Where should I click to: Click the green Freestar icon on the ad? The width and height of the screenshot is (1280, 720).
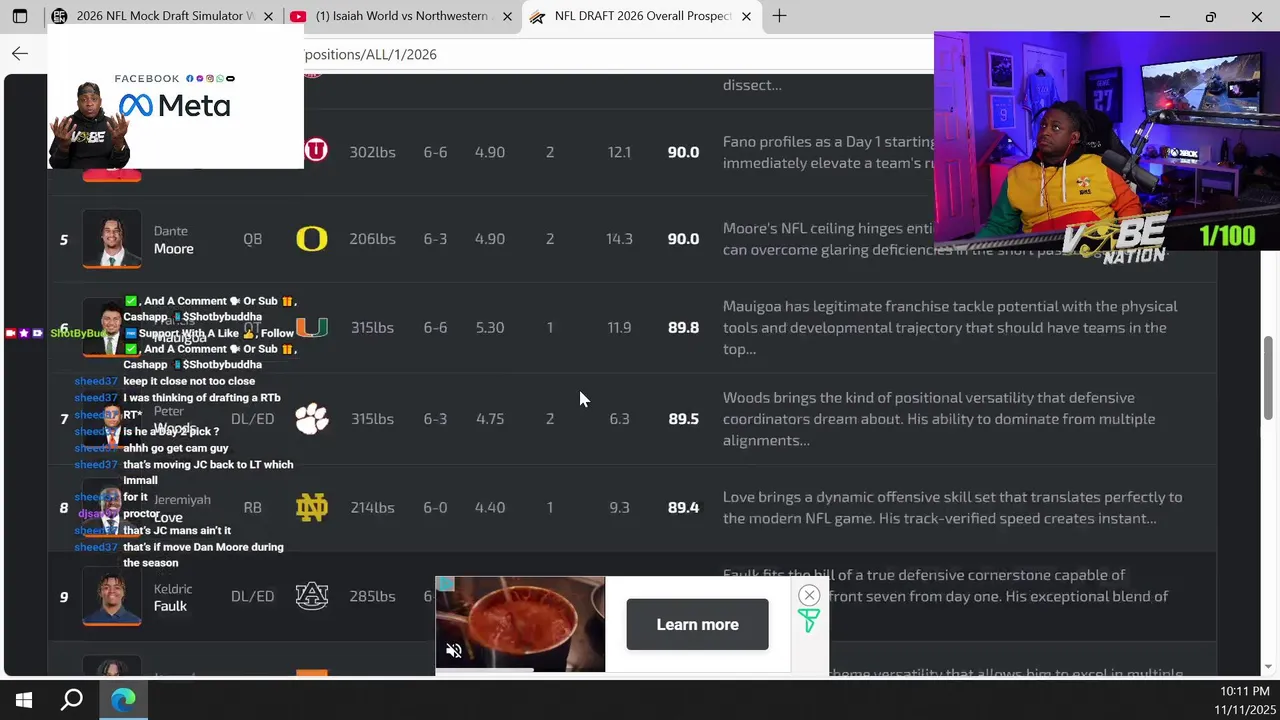(809, 621)
